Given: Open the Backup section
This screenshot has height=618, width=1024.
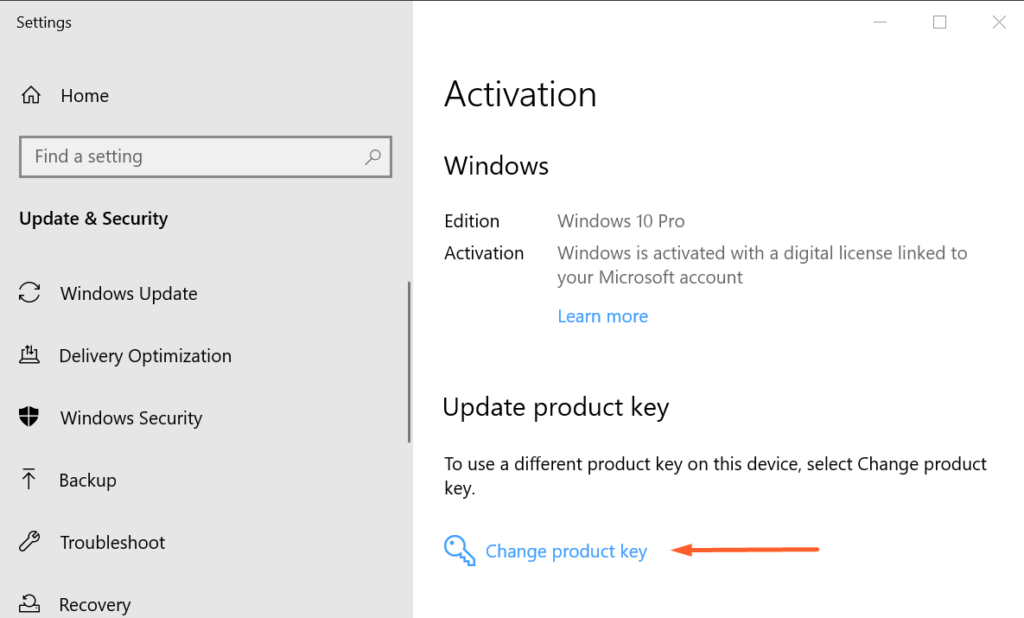Looking at the screenshot, I should pyautogui.click(x=88, y=480).
